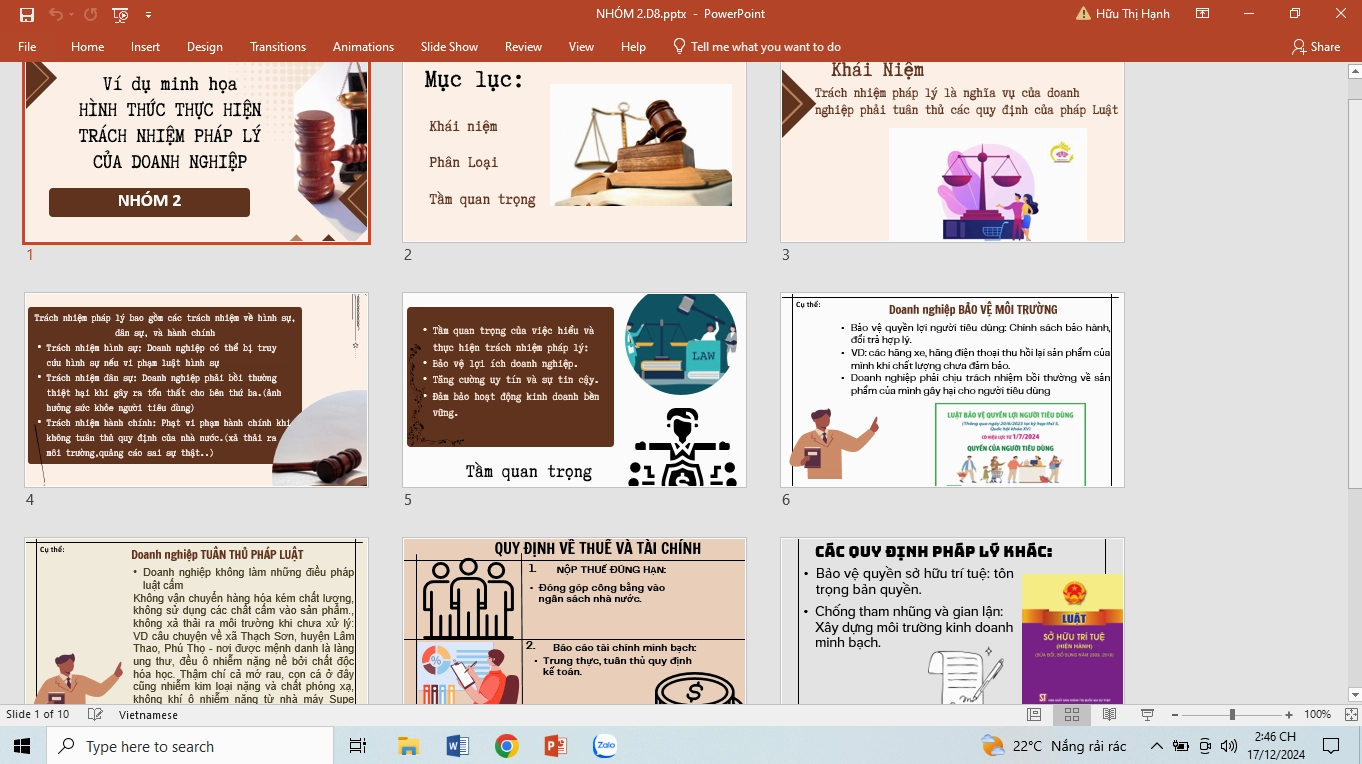The height and width of the screenshot is (764, 1362).
Task: Click Start From Beginning slideshow icon
Action: (121, 14)
